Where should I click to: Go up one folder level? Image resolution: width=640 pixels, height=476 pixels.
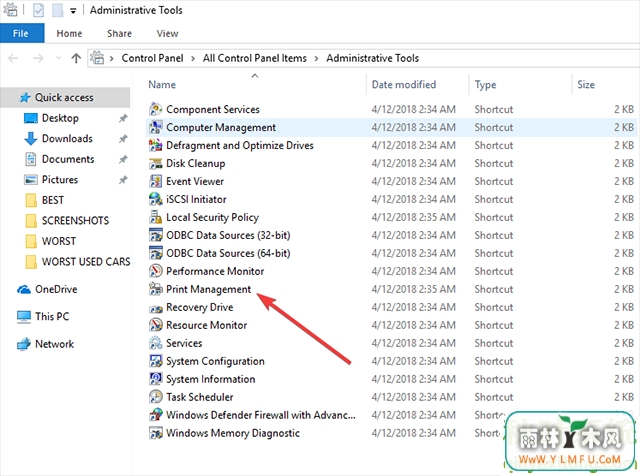(76, 58)
